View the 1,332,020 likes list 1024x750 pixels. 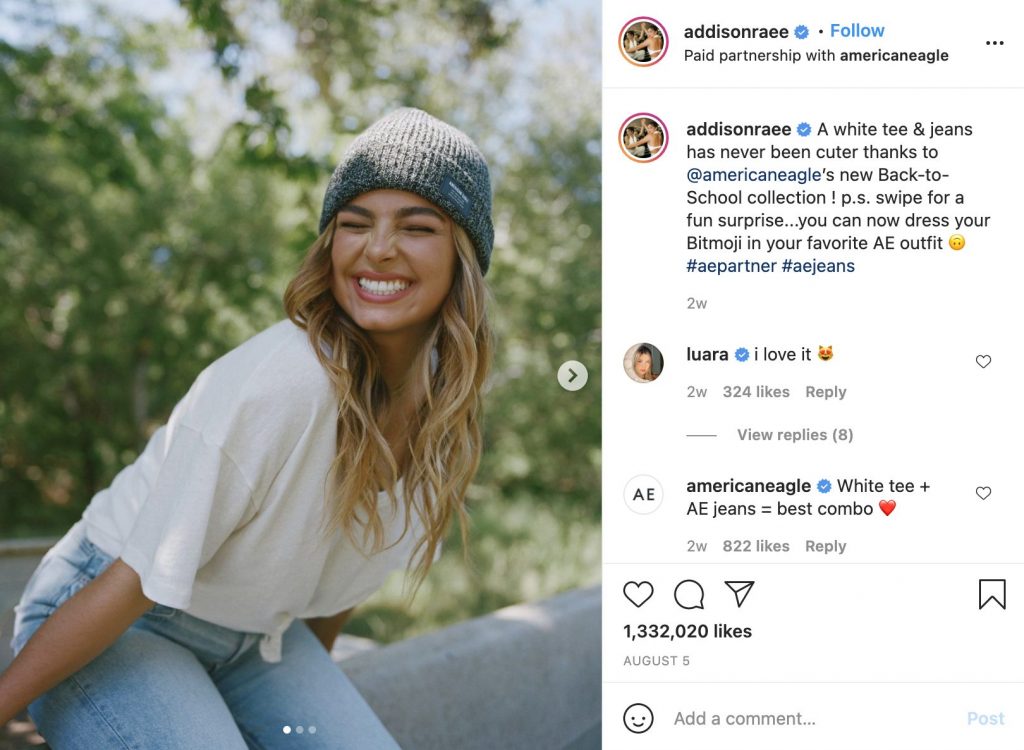[687, 631]
